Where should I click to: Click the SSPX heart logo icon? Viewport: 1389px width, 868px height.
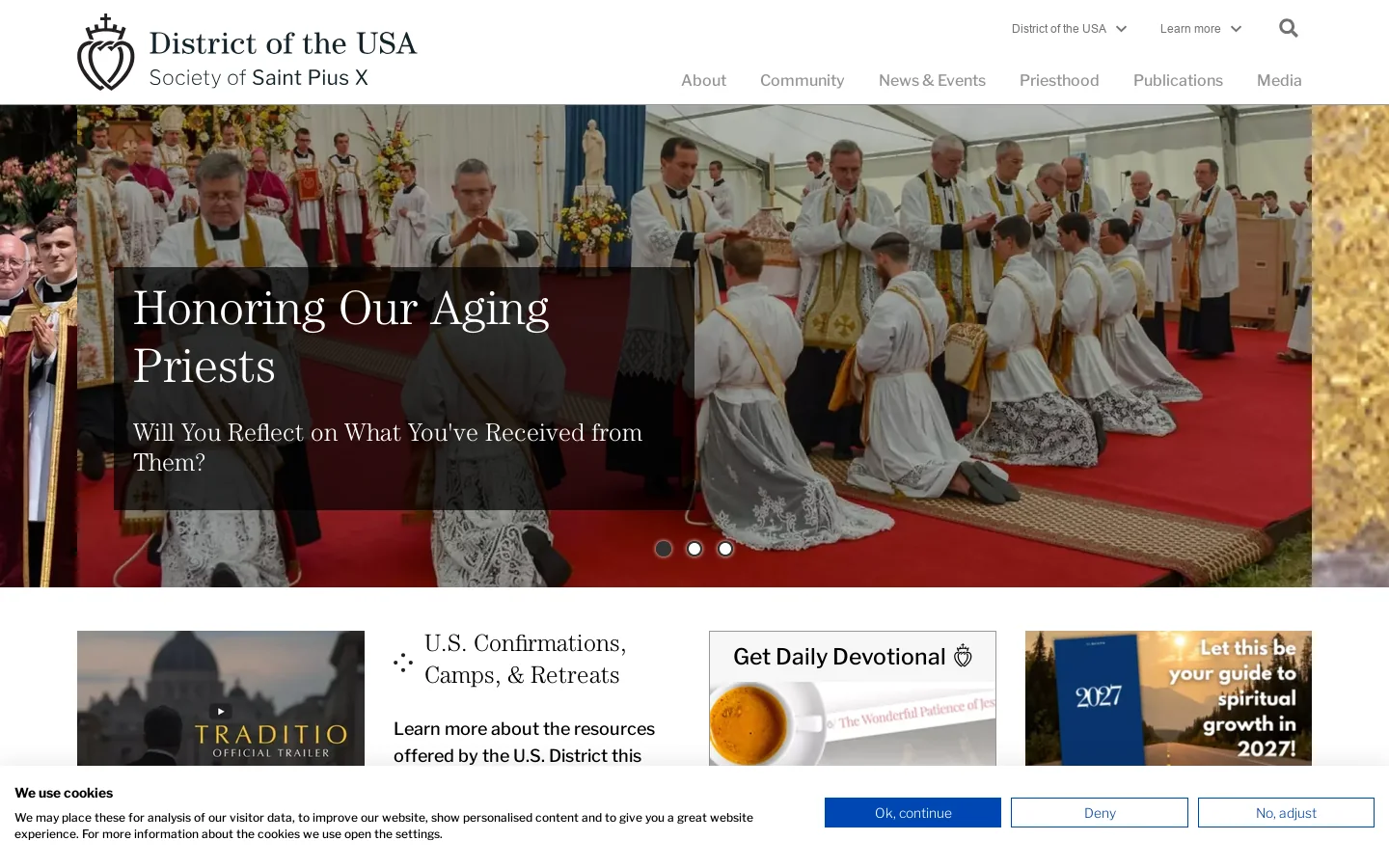coord(106,52)
